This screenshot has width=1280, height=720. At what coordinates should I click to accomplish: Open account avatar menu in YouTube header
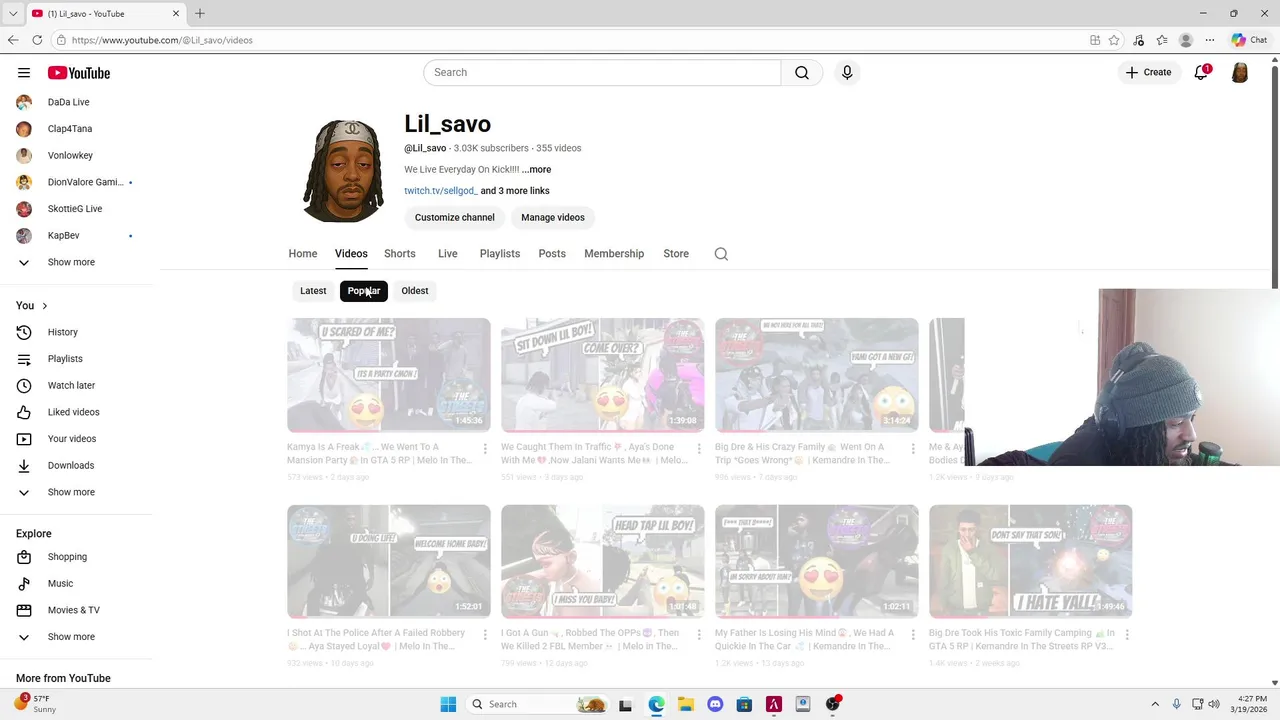point(1240,72)
